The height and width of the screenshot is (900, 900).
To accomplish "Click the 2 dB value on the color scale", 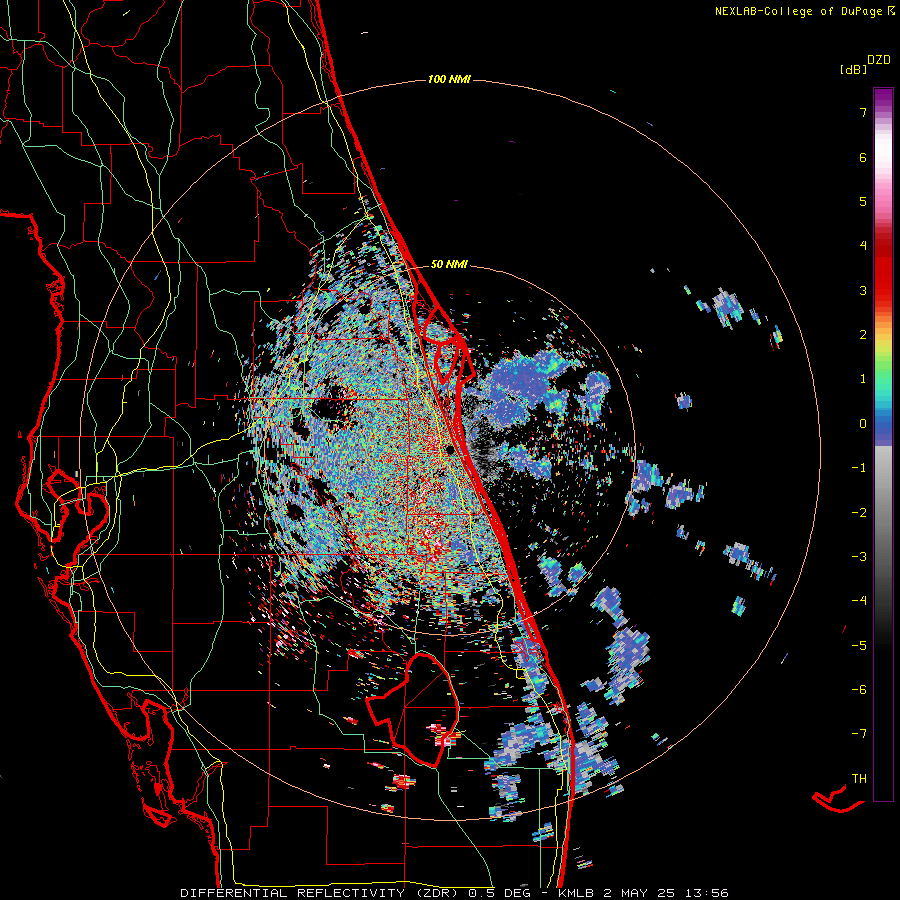I will [x=863, y=335].
